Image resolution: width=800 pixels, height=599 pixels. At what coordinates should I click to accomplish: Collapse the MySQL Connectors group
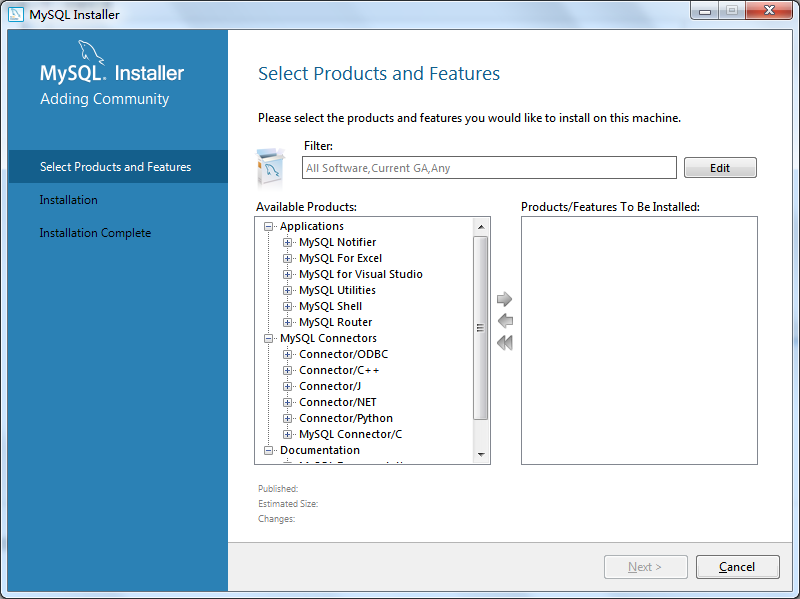[267, 338]
